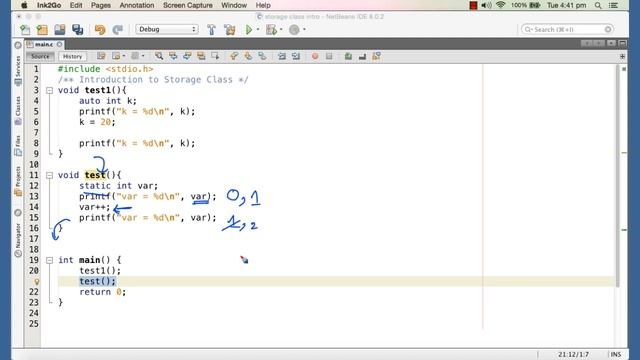The width and height of the screenshot is (640, 360).
Task: Switch to the Source view
Action: [40, 56]
